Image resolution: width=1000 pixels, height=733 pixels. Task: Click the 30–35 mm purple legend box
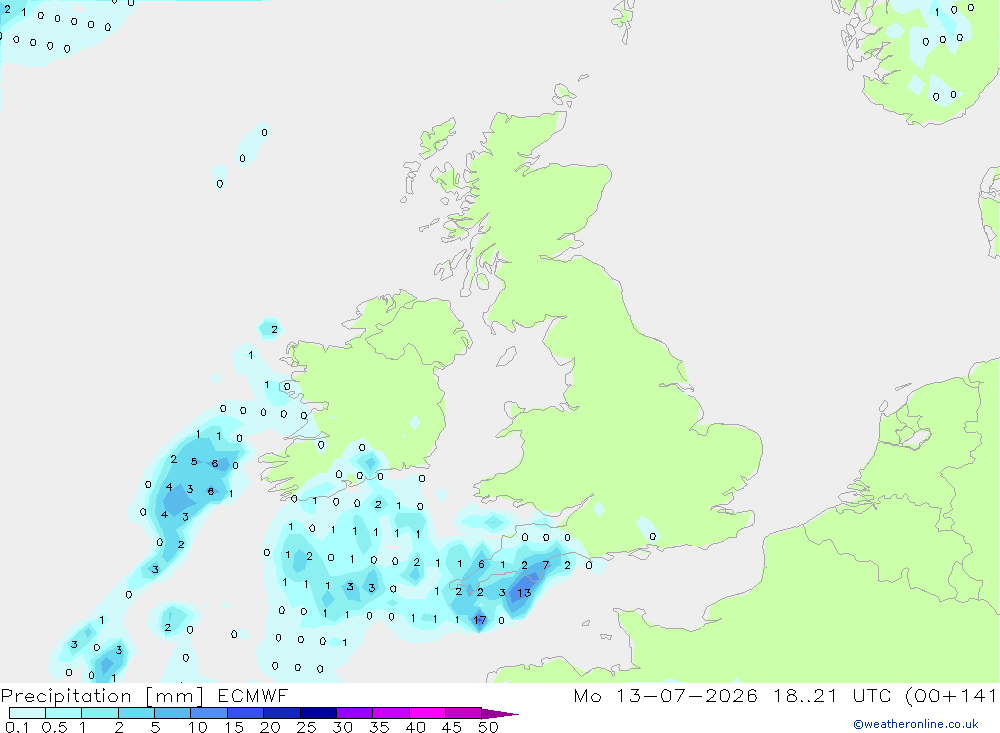(354, 713)
